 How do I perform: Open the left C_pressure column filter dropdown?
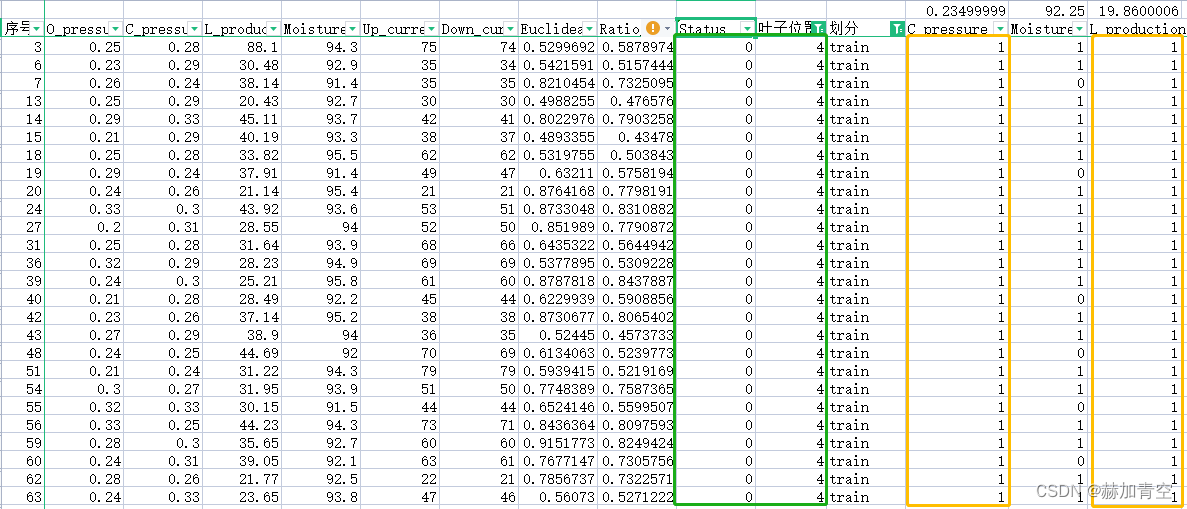pos(194,29)
